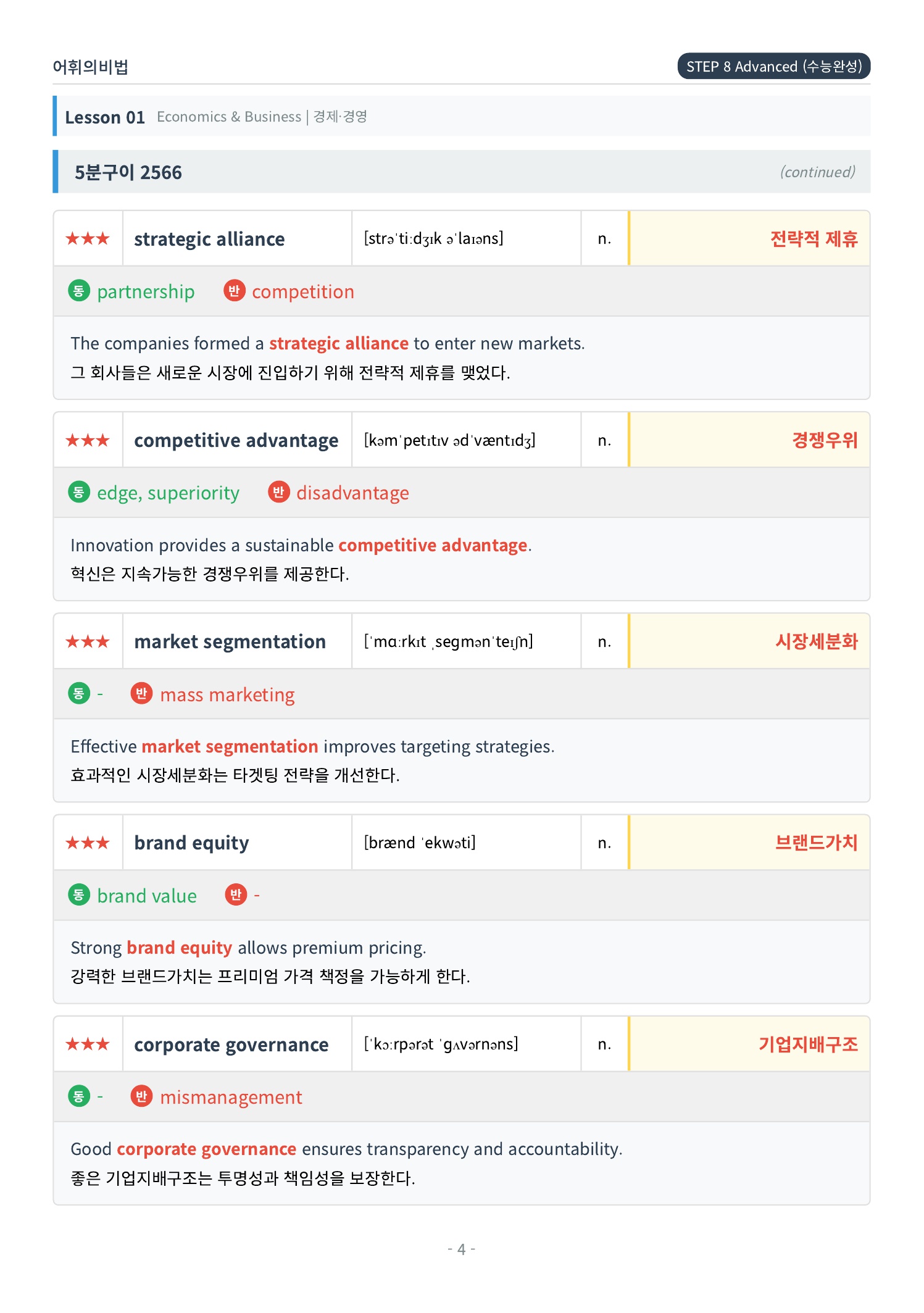Click the green 동 badge beside brand value
Image resolution: width=924 pixels, height=1313 pixels.
(78, 895)
